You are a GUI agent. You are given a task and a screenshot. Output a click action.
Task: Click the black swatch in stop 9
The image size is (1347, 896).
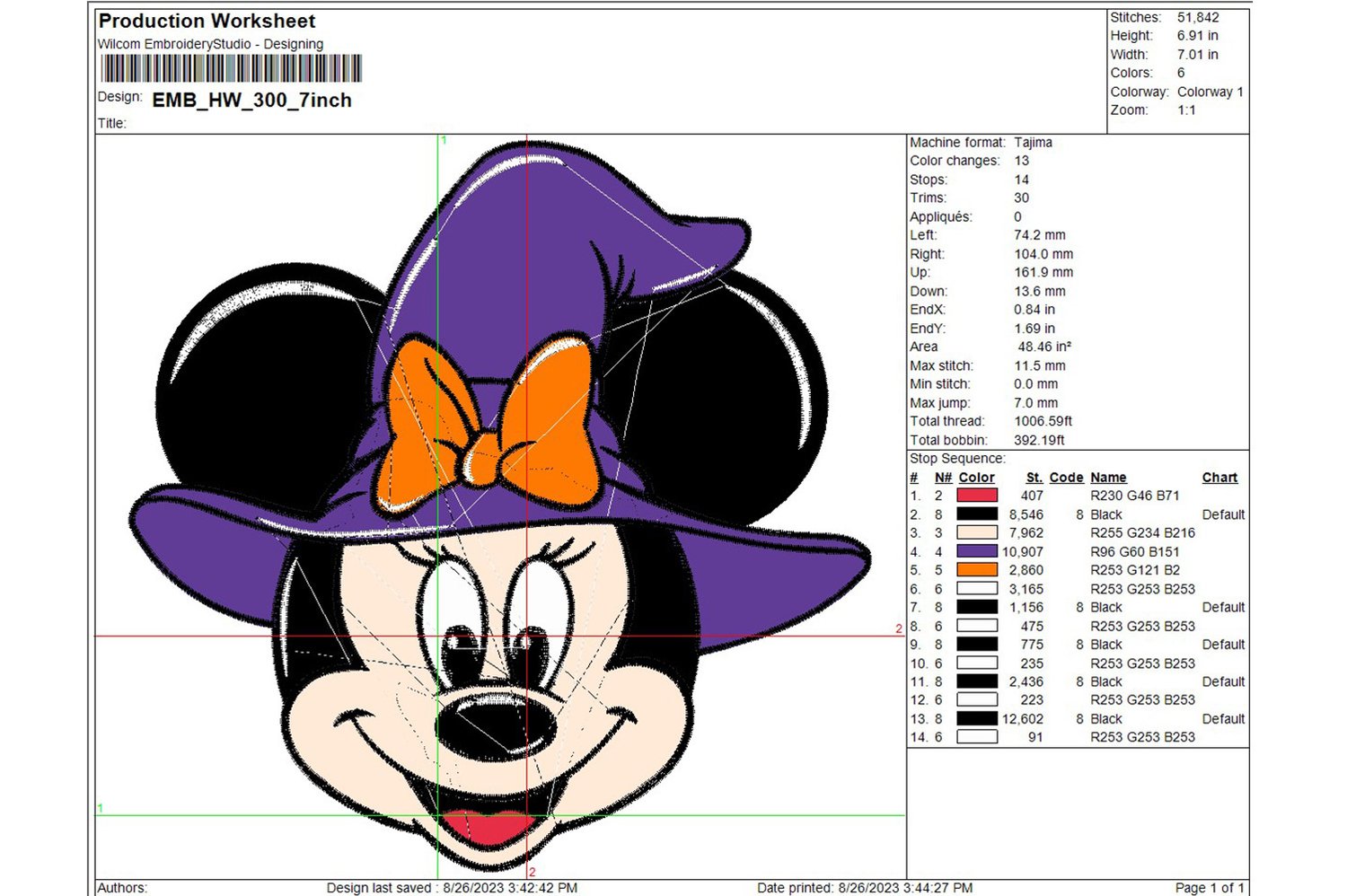pyautogui.click(x=977, y=645)
